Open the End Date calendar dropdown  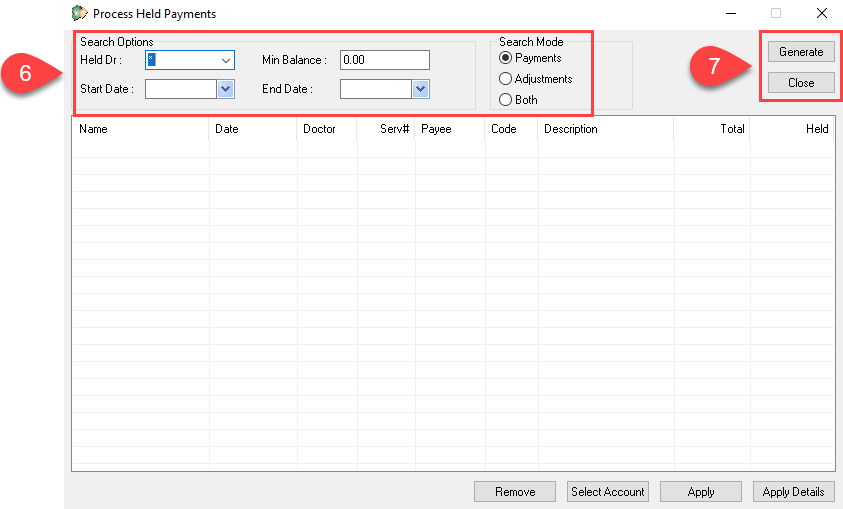pyautogui.click(x=420, y=89)
